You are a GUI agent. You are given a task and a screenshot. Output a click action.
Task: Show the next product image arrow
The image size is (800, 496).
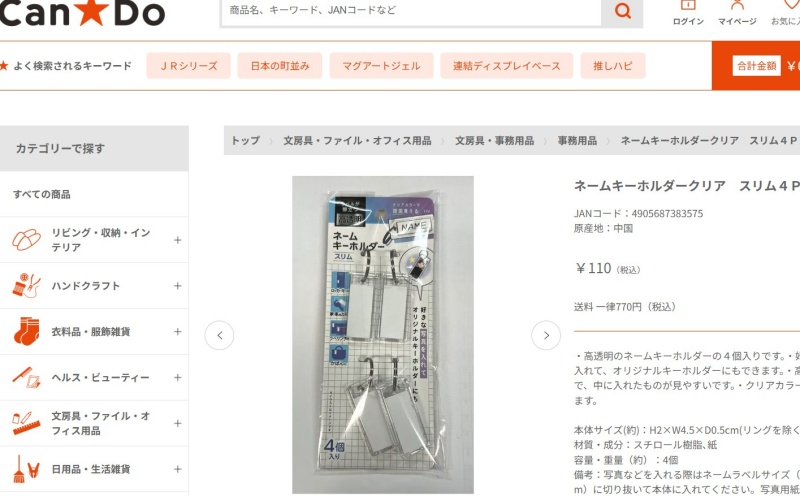(x=546, y=335)
